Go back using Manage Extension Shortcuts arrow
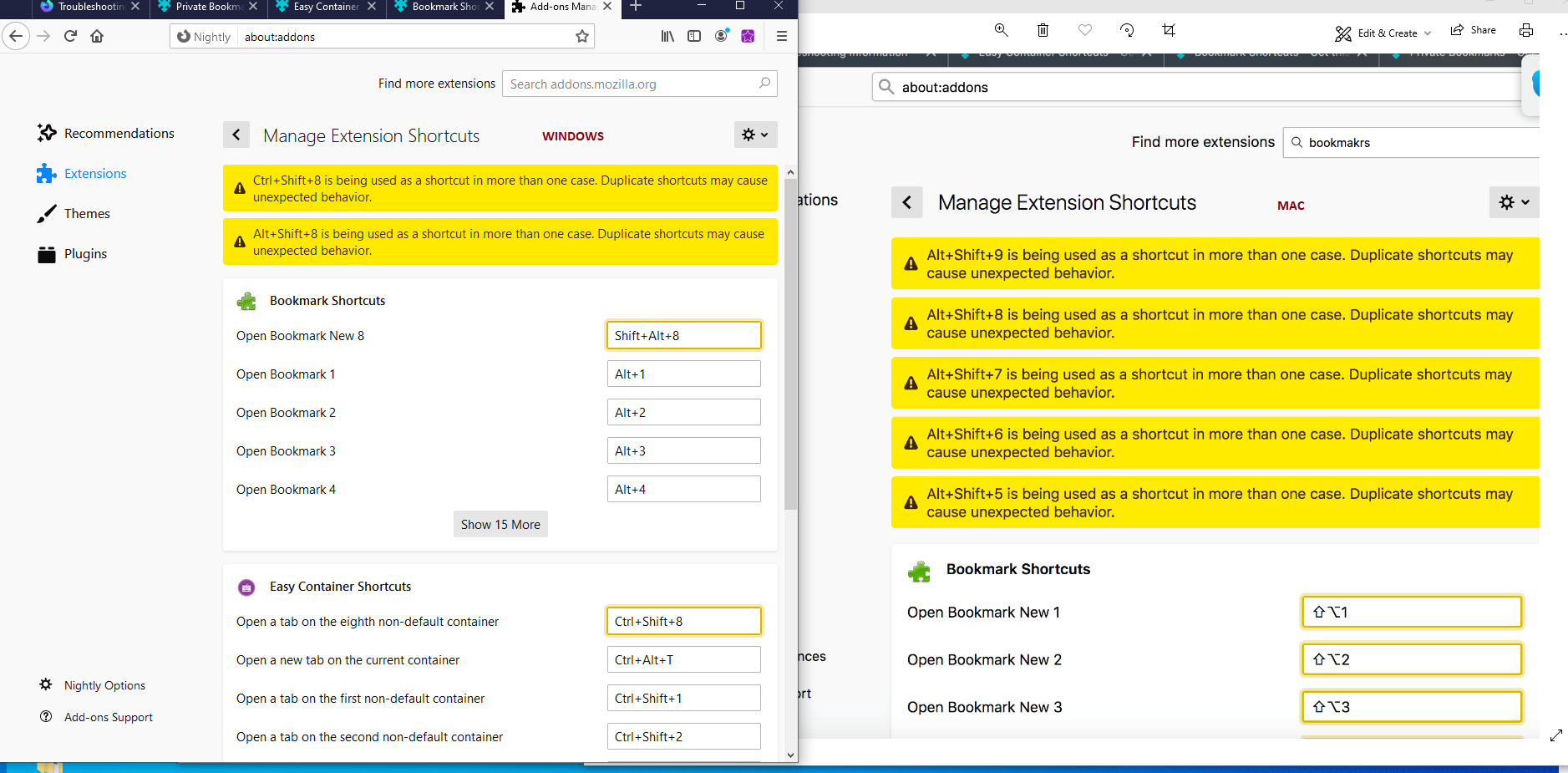 (236, 135)
